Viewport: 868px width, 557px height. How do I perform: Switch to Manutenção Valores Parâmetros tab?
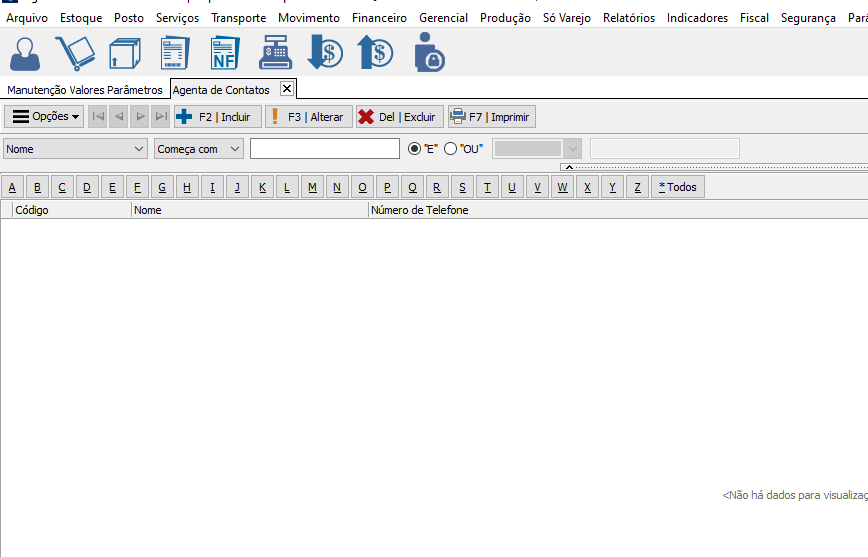point(84,90)
